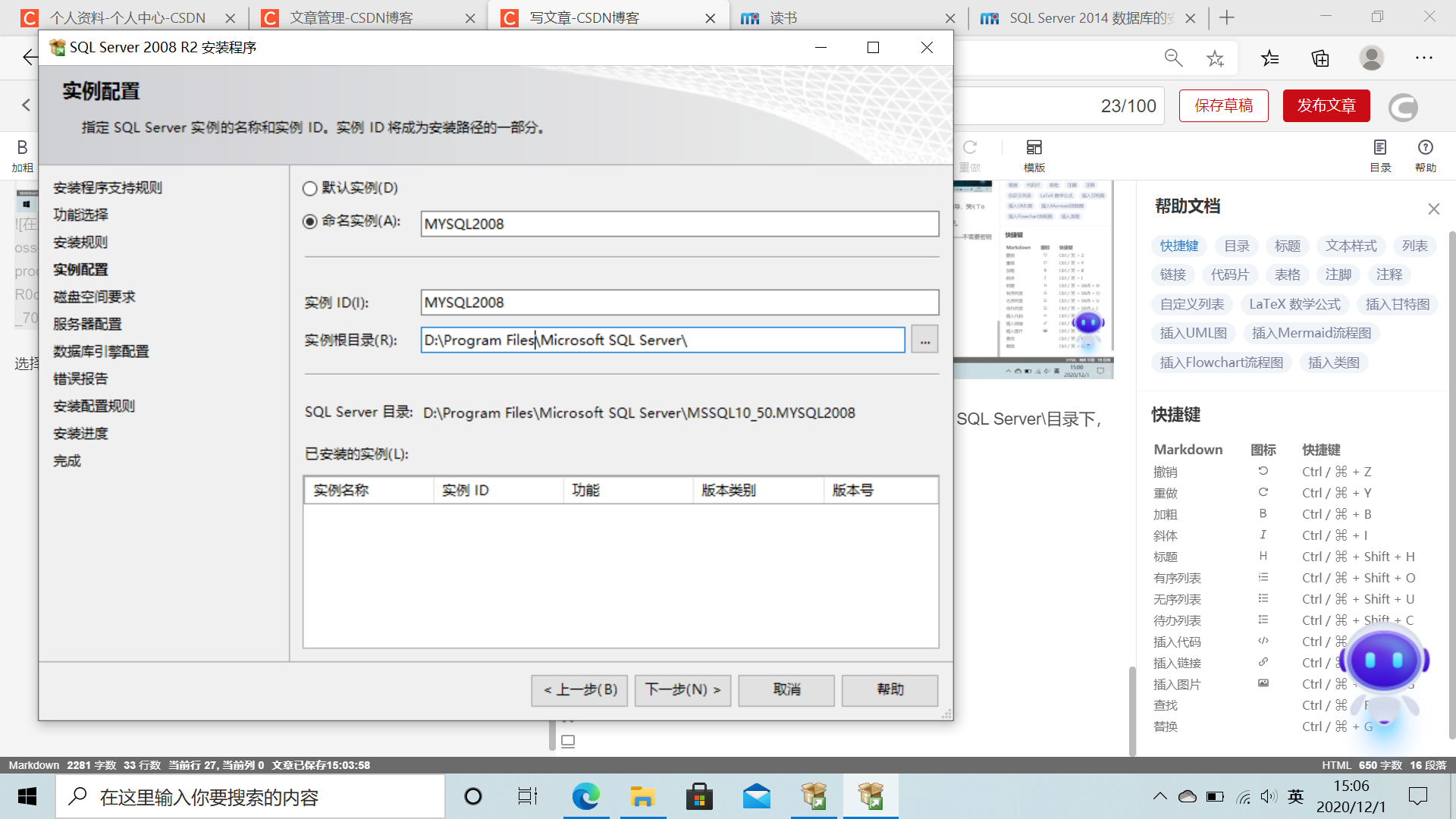This screenshot has width=1456, height=819.
Task: Open a new browser tab
Action: pyautogui.click(x=1227, y=17)
